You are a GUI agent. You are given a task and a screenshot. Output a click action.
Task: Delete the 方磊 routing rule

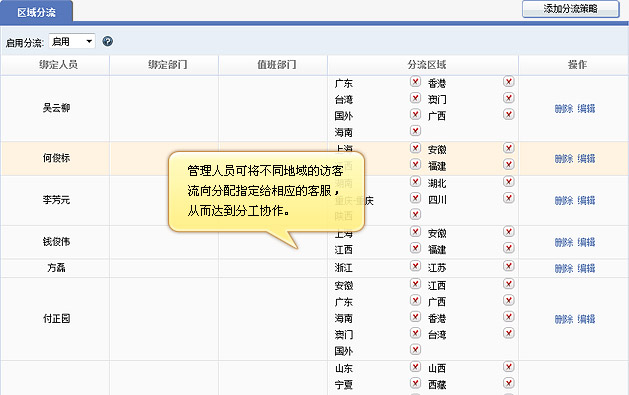[x=564, y=268]
